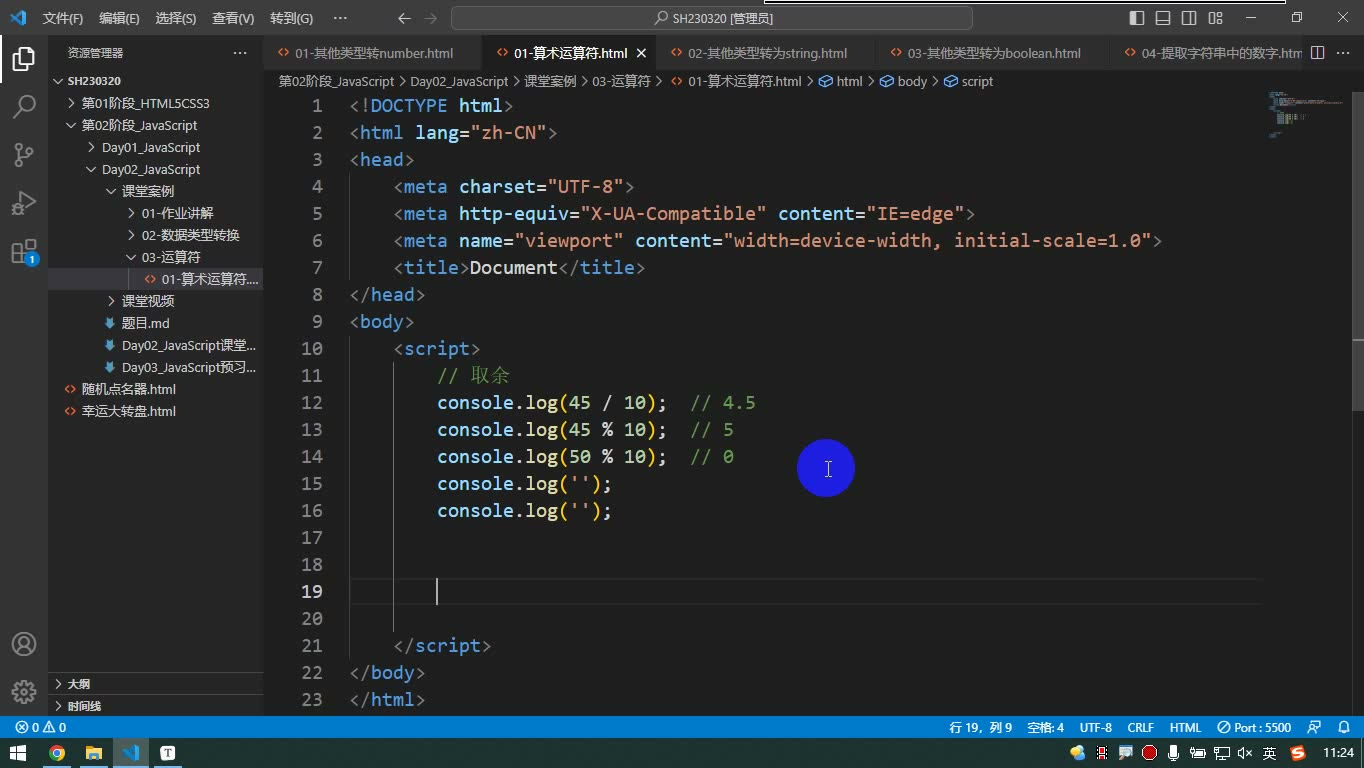Select language mode HTML in status bar
Screen dimensions: 1364x768
click(x=1185, y=728)
